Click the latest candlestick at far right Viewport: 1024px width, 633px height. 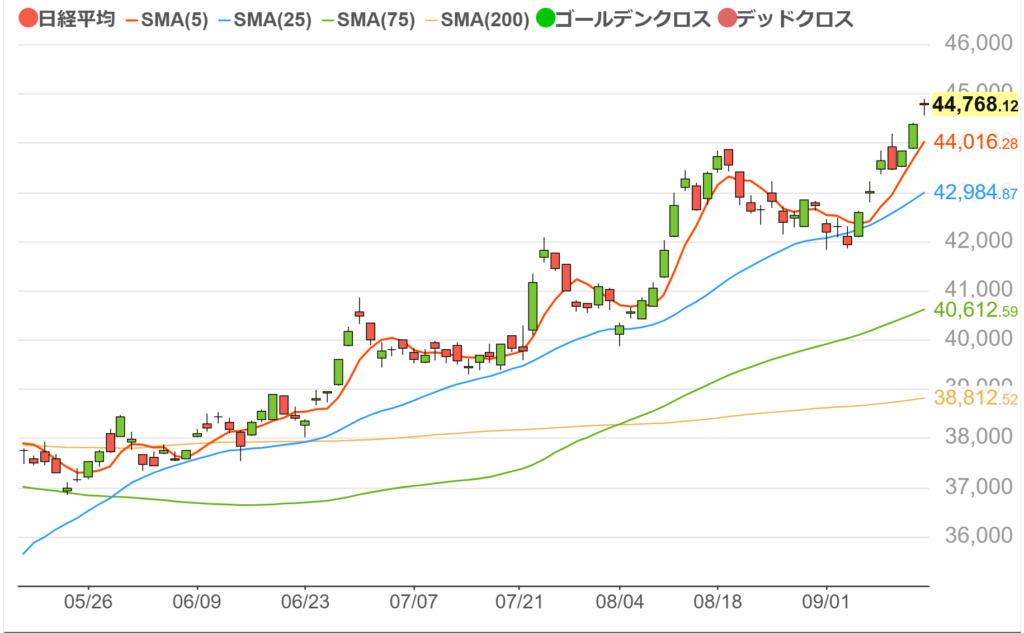click(924, 104)
